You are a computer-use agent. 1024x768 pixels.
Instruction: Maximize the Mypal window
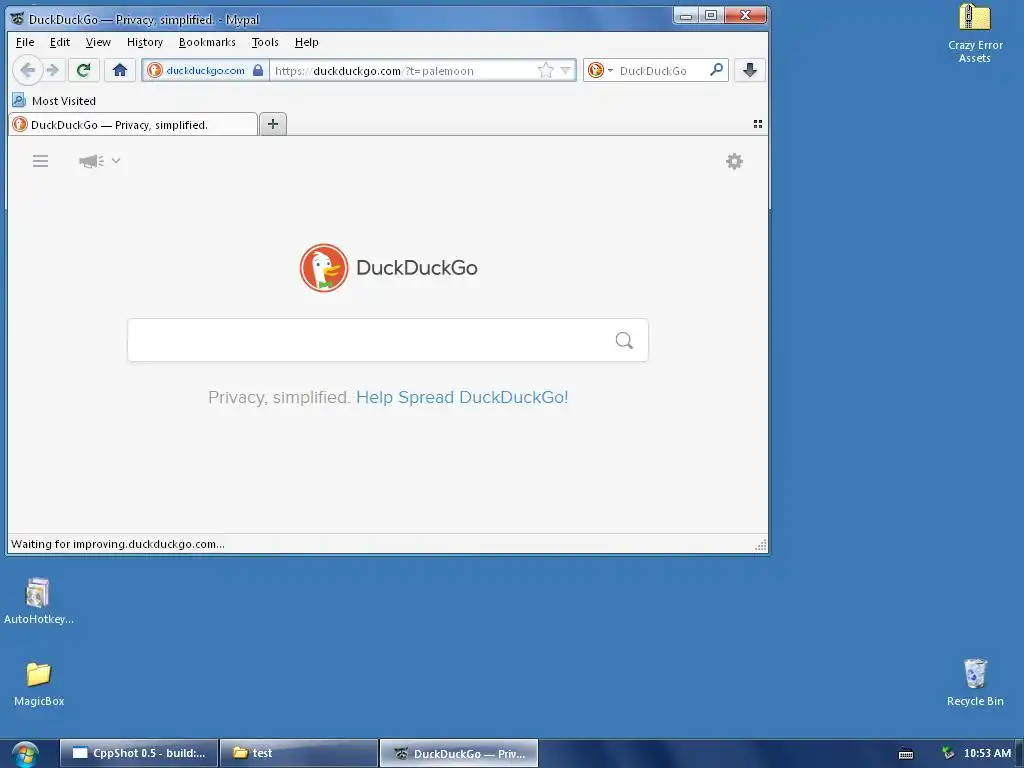pyautogui.click(x=711, y=16)
